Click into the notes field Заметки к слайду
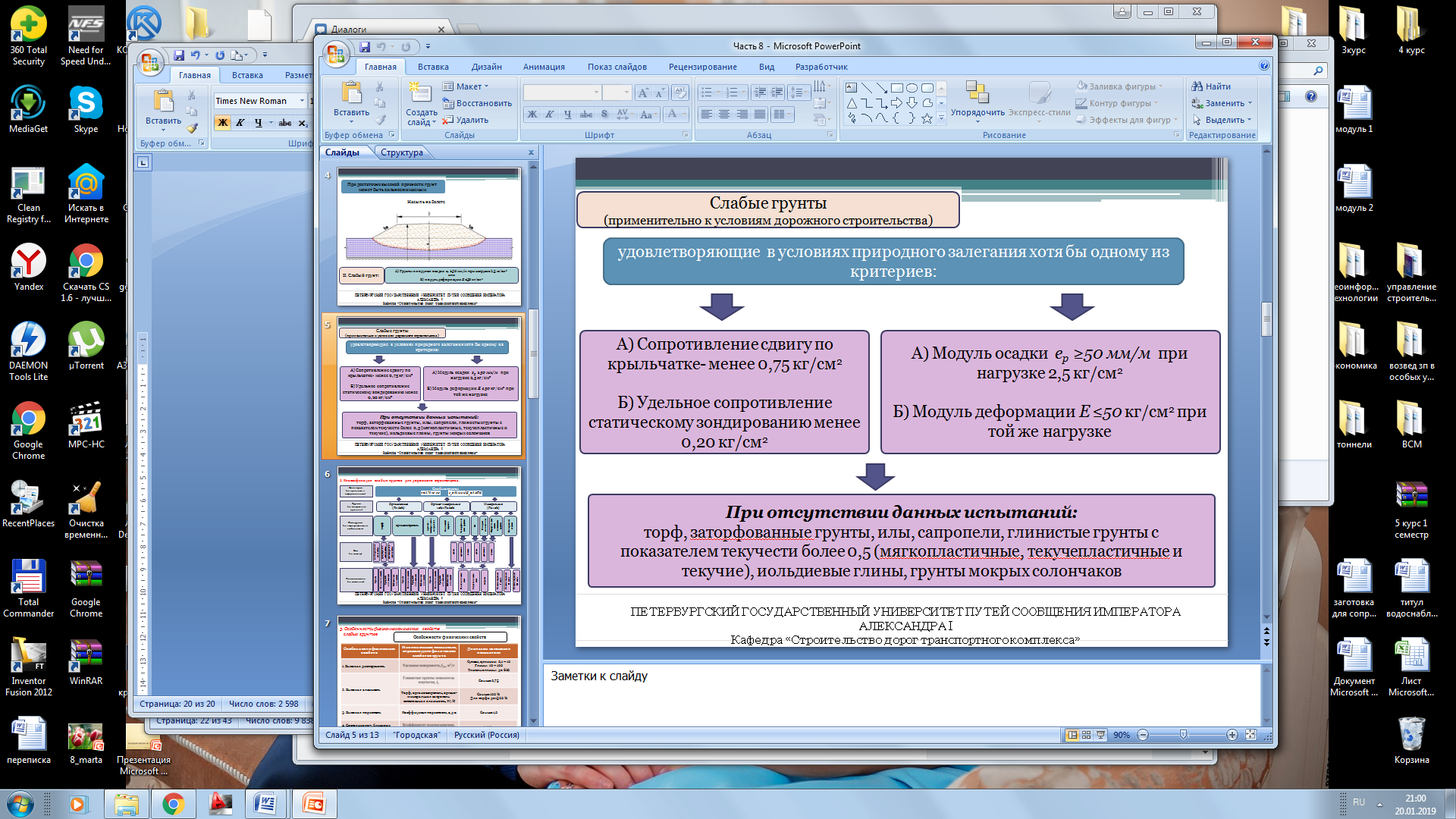 pyautogui.click(x=902, y=694)
